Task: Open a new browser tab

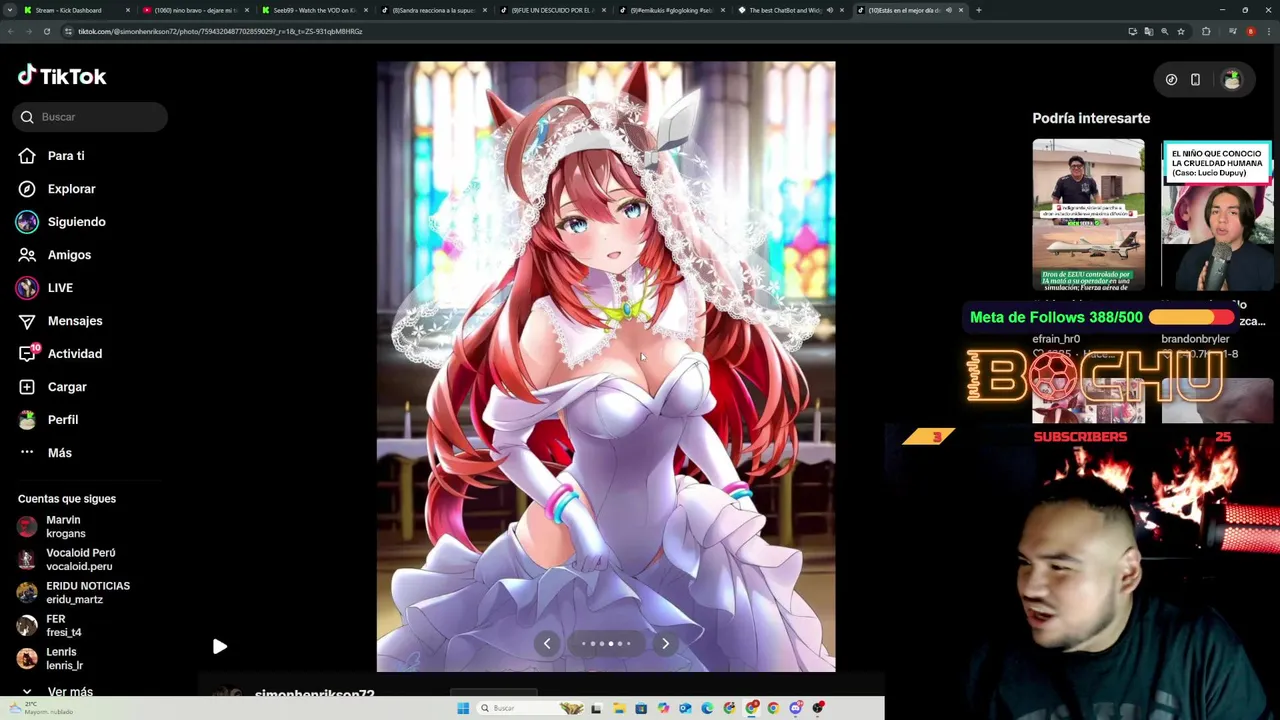Action: [x=978, y=10]
